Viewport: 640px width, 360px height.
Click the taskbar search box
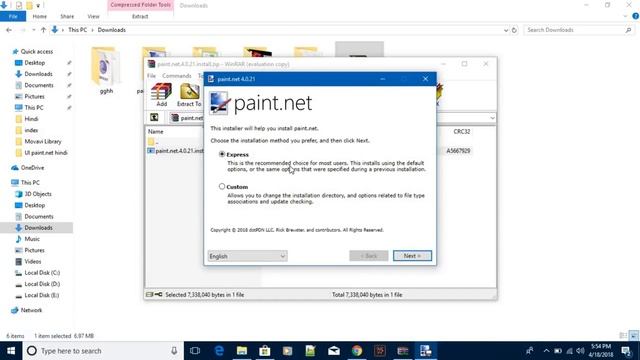tap(103, 351)
